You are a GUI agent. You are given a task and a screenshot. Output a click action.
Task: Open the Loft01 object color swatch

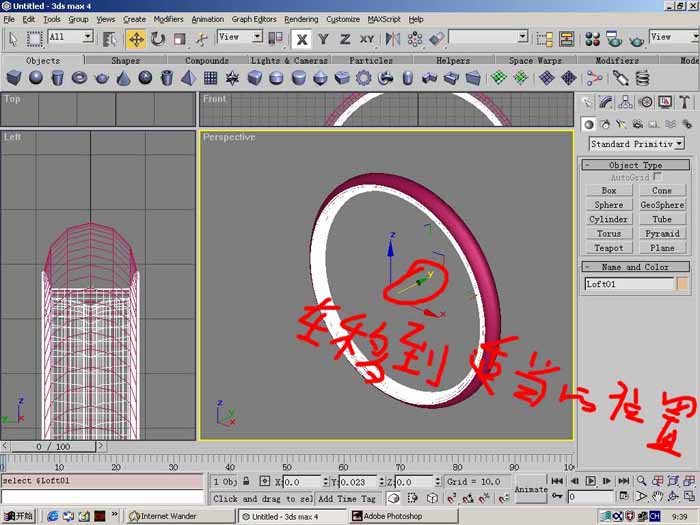682,283
